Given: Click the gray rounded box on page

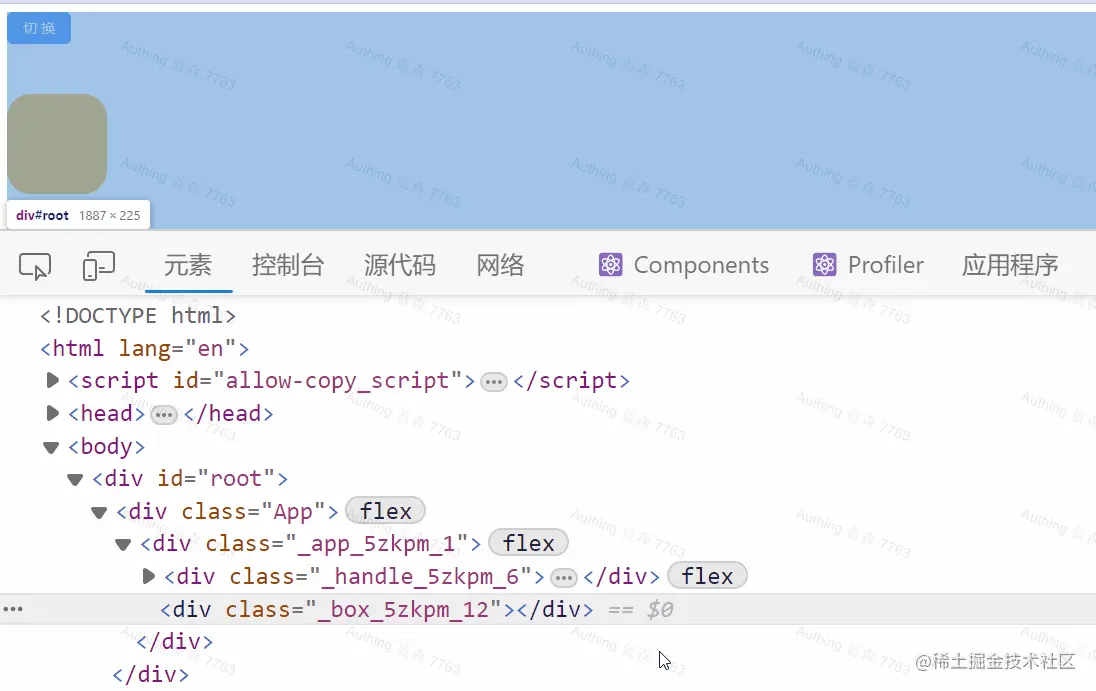Looking at the screenshot, I should 57,144.
